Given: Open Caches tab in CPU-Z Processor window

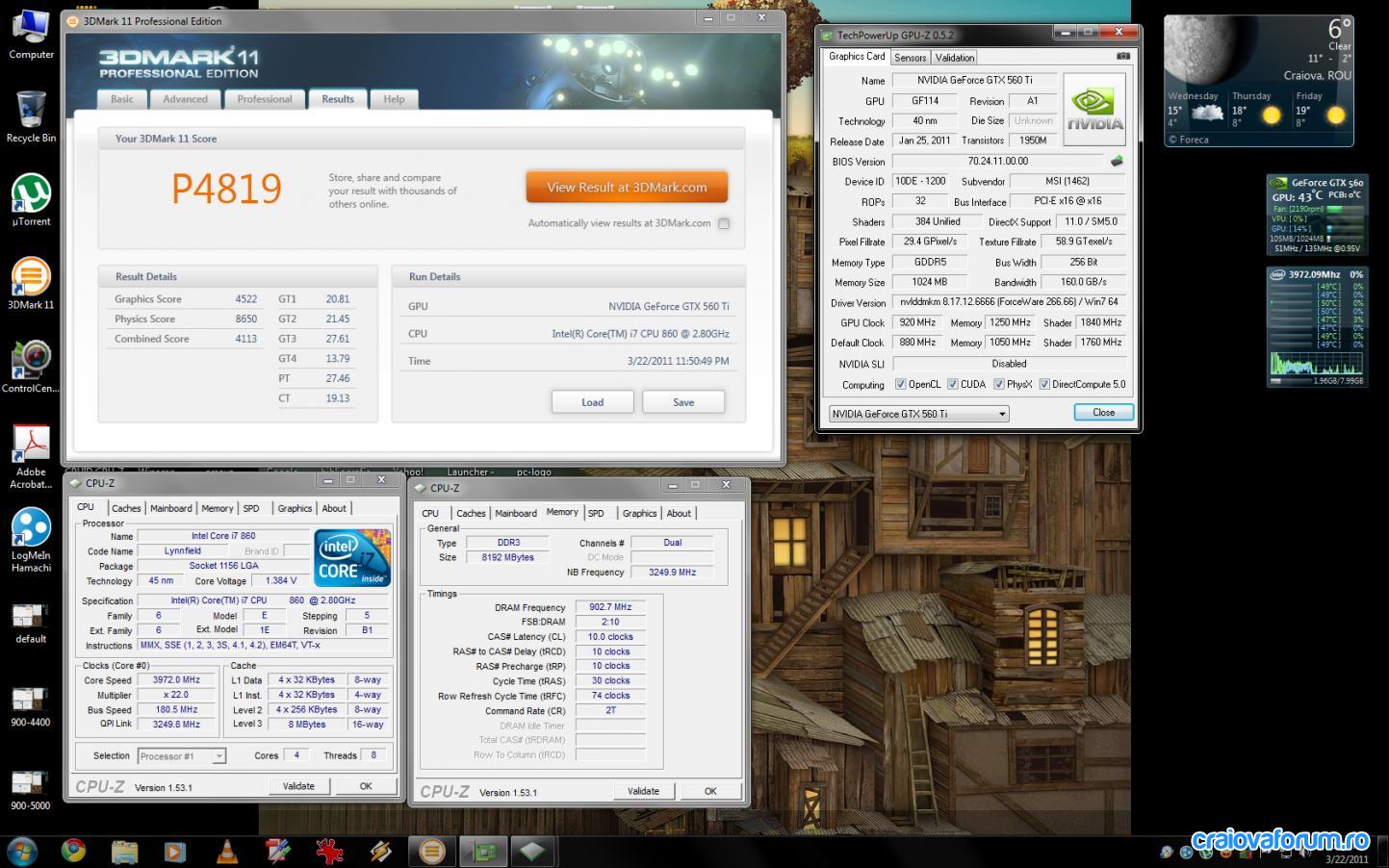Looking at the screenshot, I should click(126, 508).
